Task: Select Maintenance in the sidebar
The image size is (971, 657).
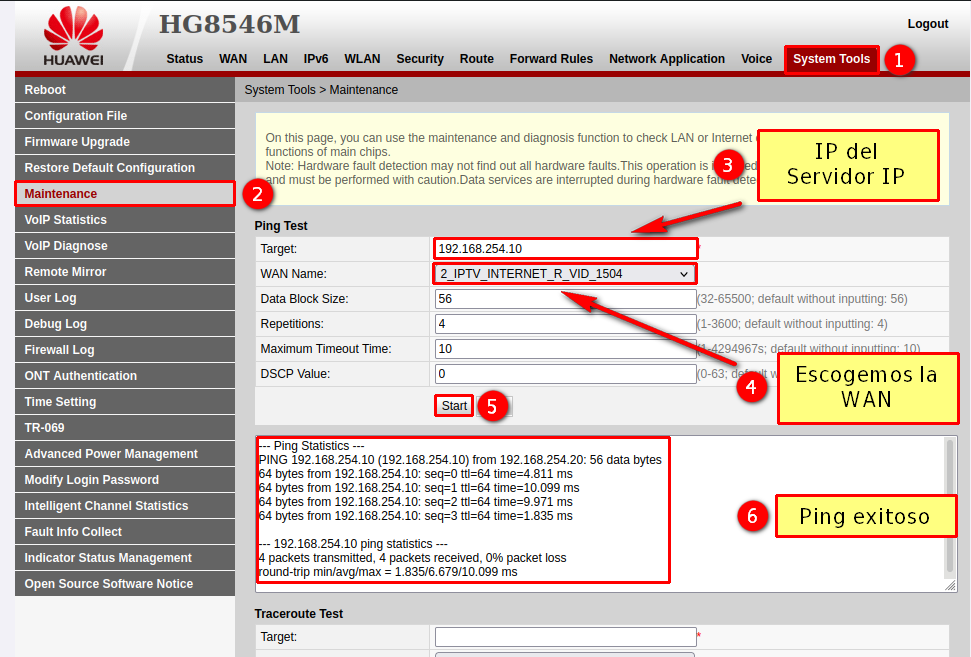Action: [x=61, y=194]
